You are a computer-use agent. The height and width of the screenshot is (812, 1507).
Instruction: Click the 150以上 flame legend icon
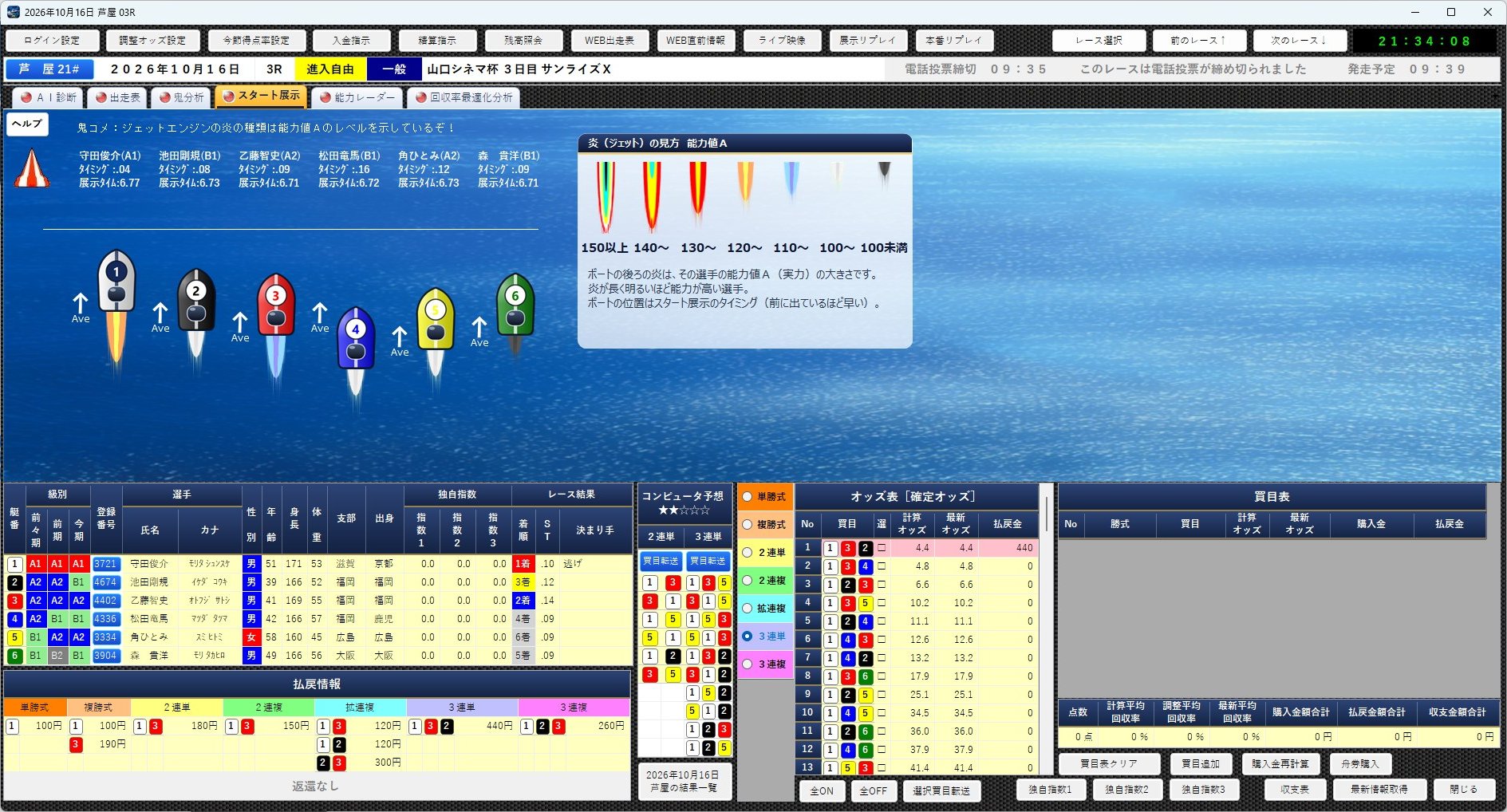click(606, 196)
